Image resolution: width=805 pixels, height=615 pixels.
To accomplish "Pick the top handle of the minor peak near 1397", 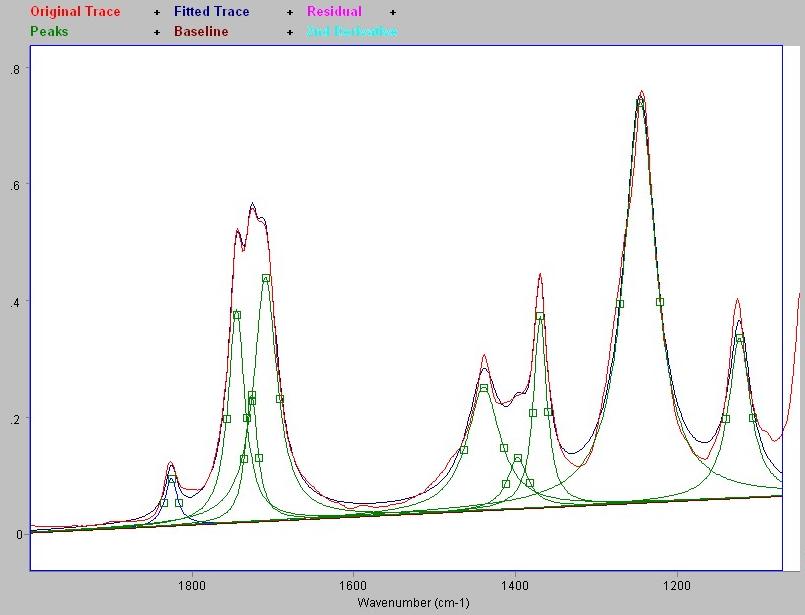I will pyautogui.click(x=518, y=458).
